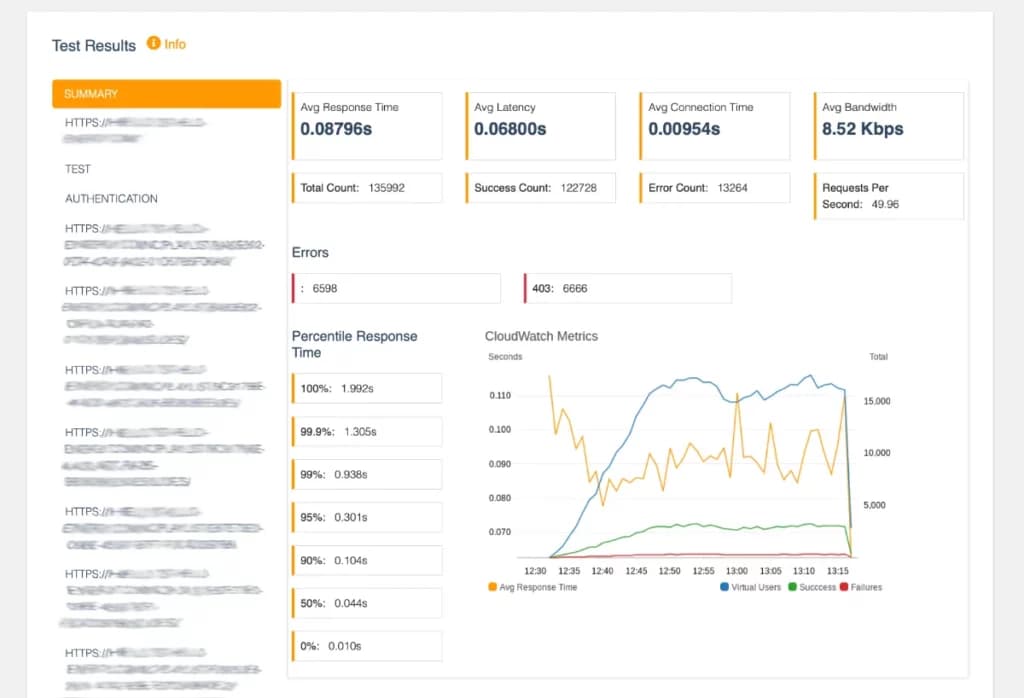Select the Avg Latency metric card
The image size is (1024, 698).
pos(540,126)
